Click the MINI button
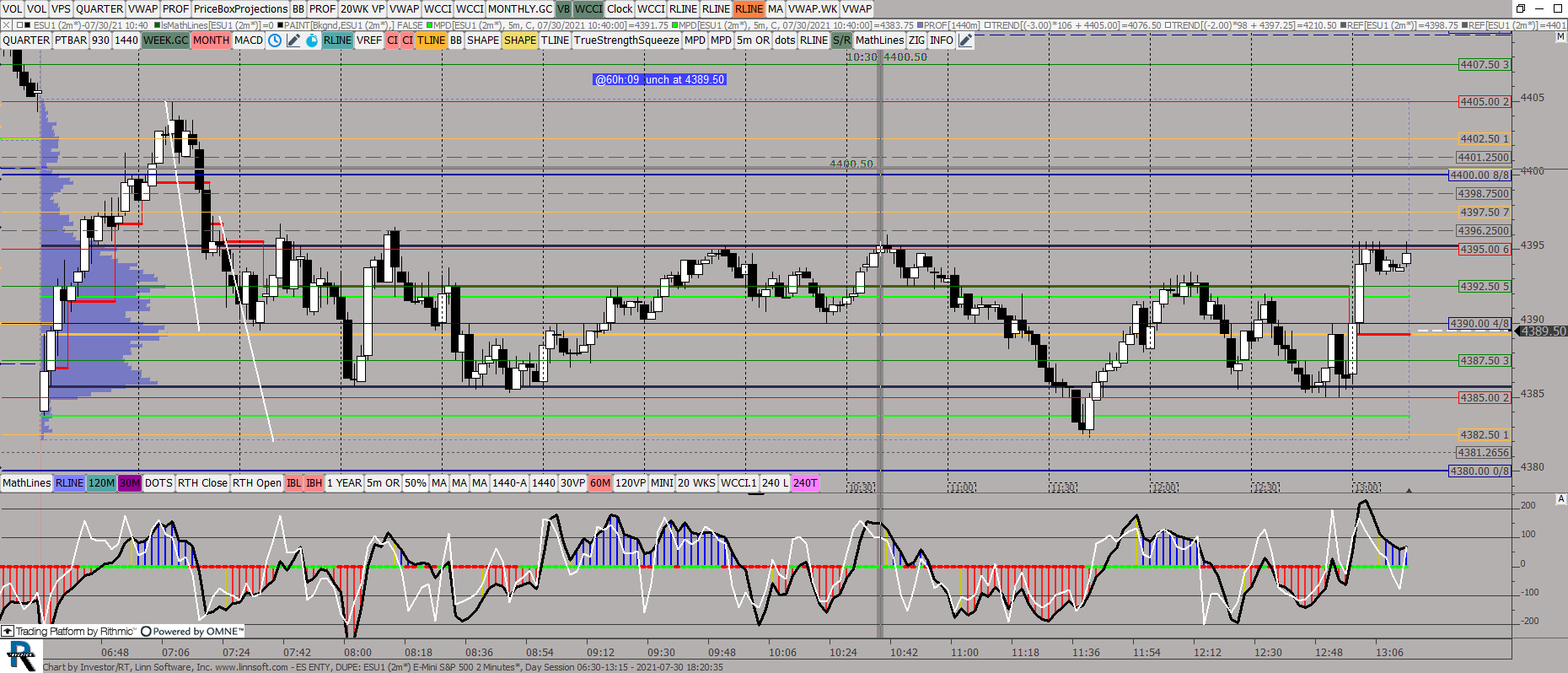This screenshot has height=673, width=1568. [662, 483]
